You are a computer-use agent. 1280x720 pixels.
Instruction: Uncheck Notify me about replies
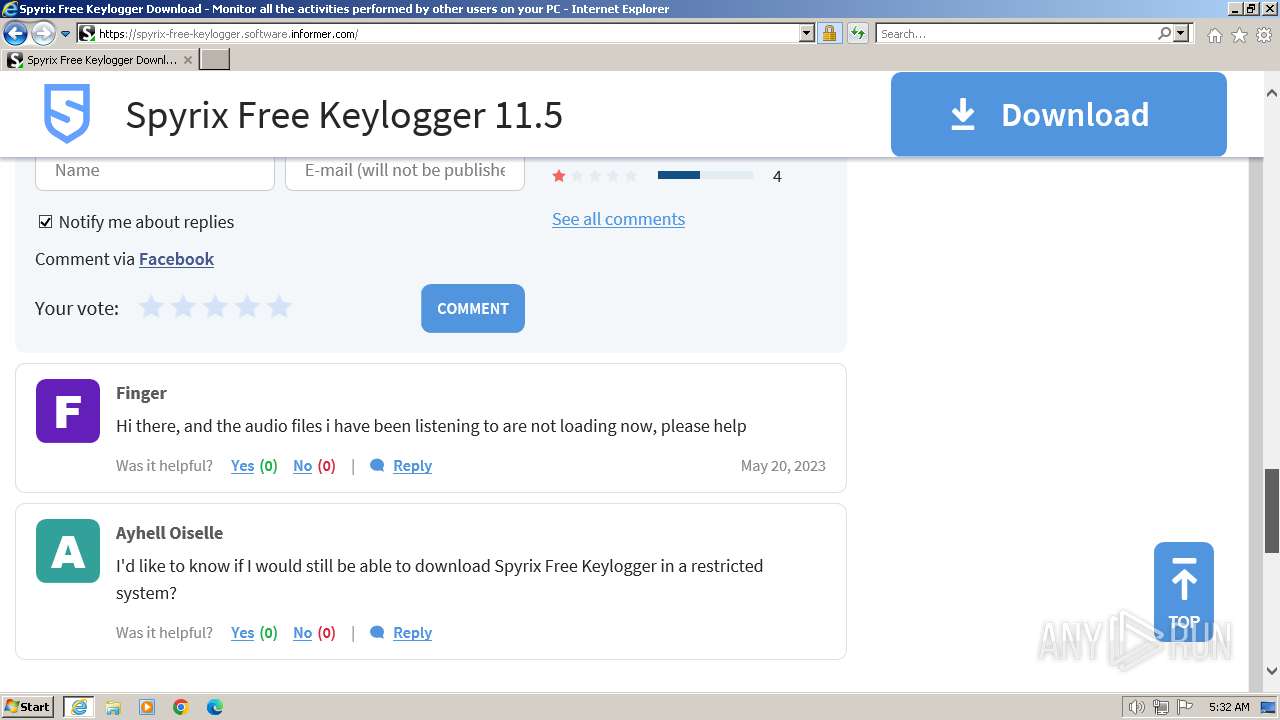(45, 222)
